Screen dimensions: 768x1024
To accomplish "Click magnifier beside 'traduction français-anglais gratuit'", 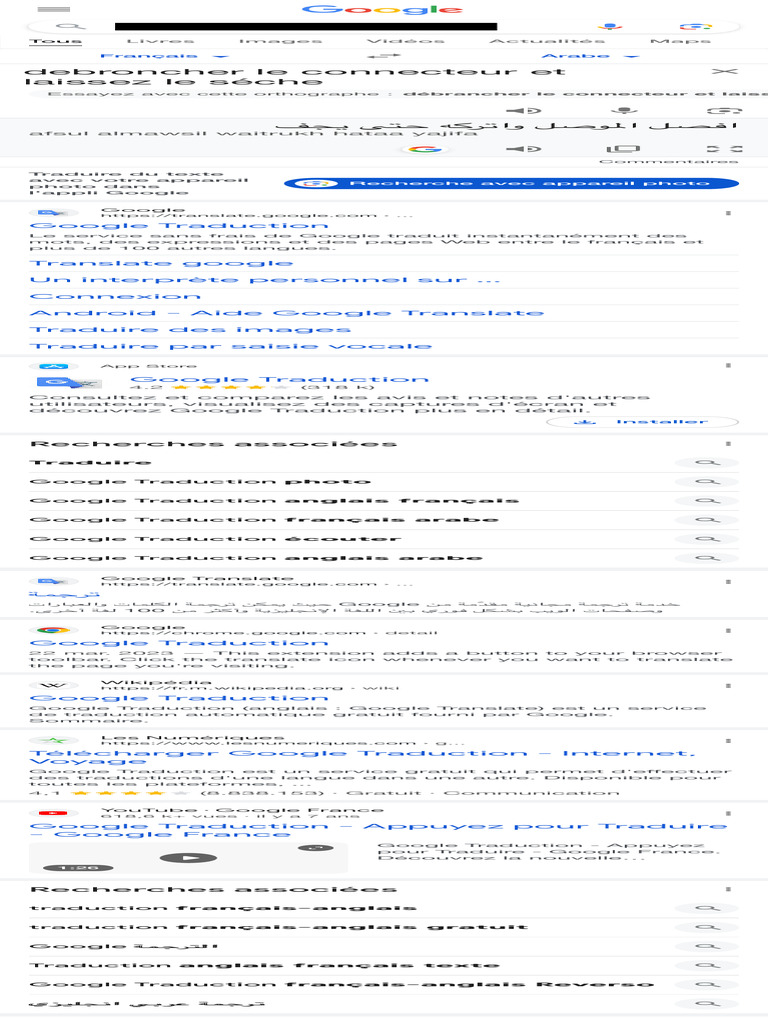I will (707, 927).
